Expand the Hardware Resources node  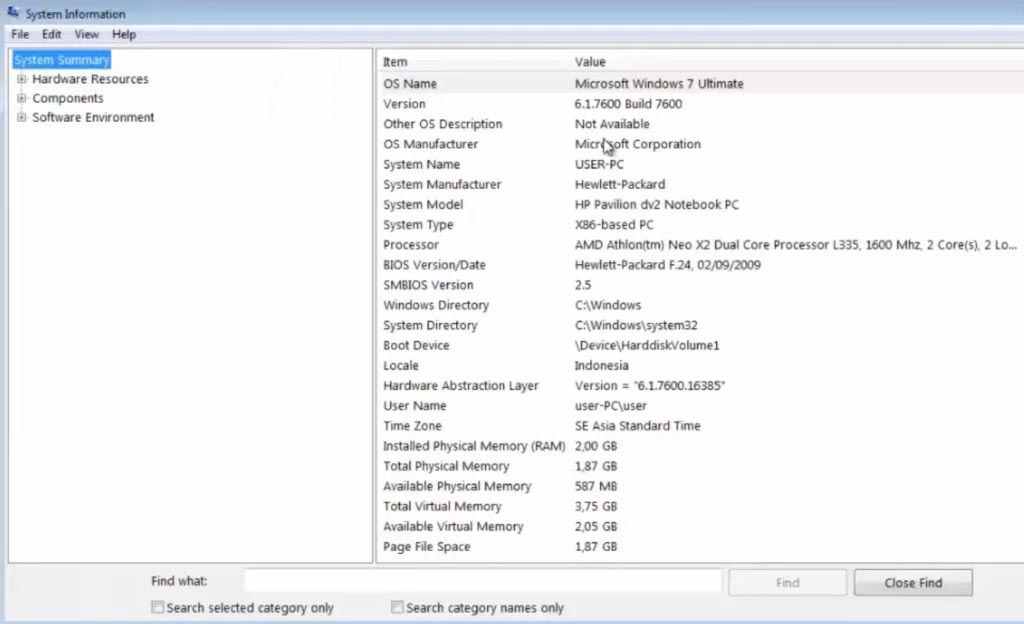(x=22, y=79)
